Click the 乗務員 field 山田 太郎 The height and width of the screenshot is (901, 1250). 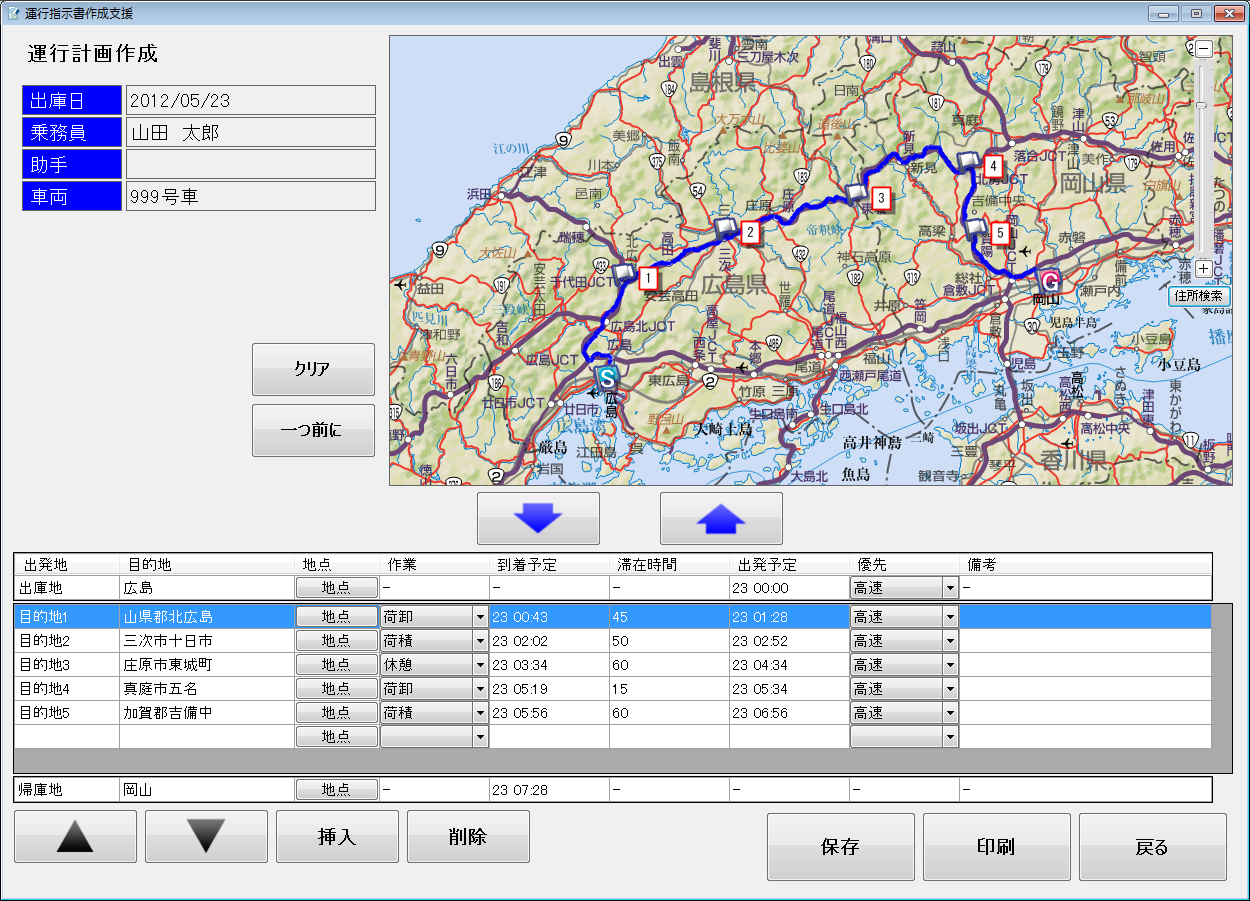(x=251, y=132)
